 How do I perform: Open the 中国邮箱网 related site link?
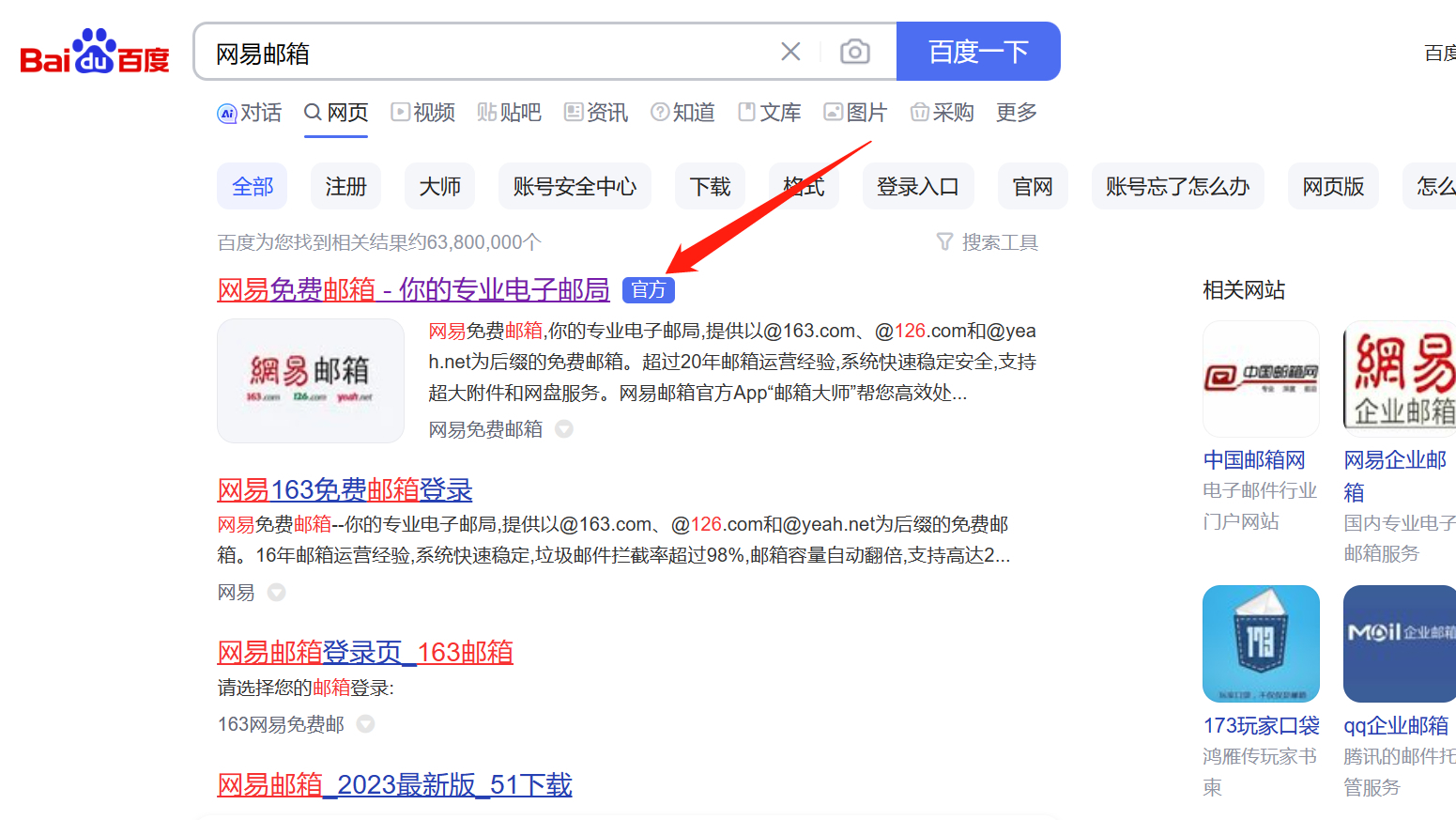(x=1254, y=460)
